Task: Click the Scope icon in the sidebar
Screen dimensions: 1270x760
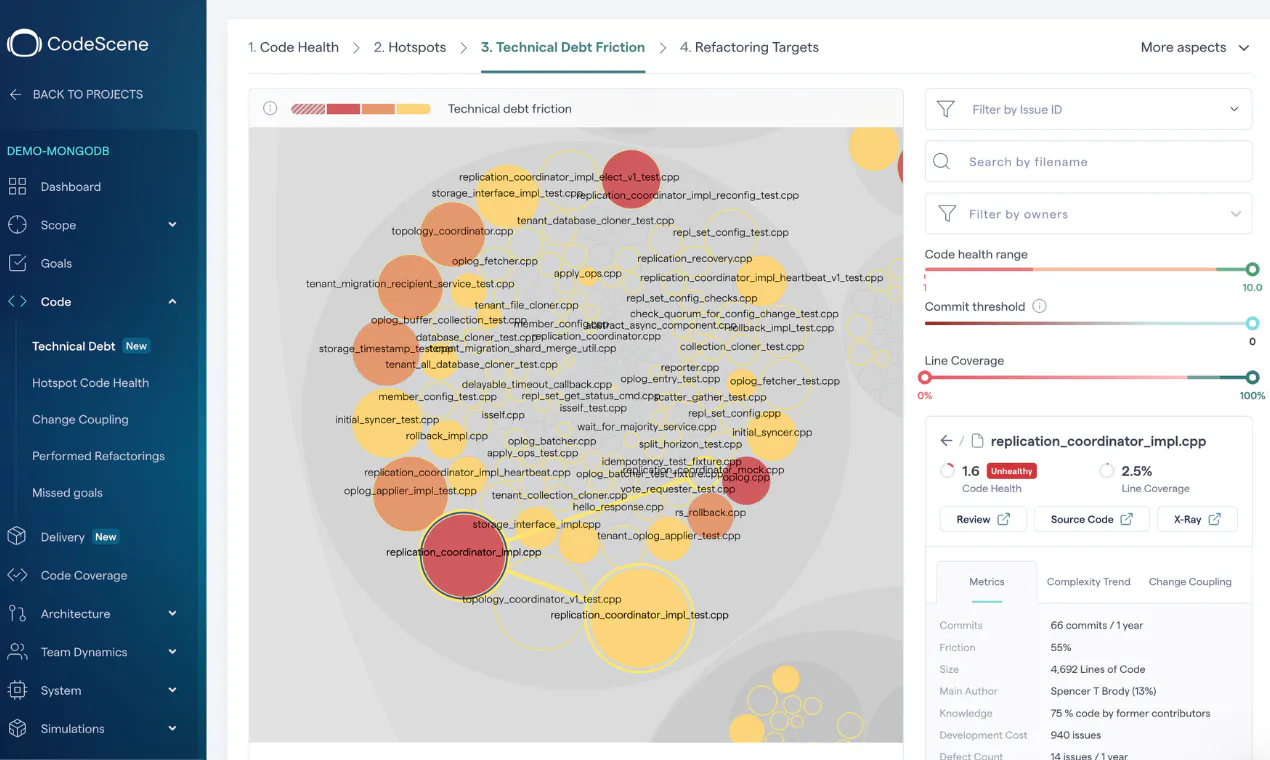Action: pos(17,225)
